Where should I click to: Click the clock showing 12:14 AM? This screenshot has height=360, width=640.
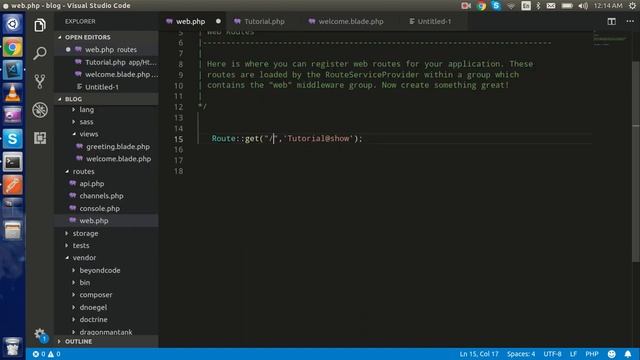click(608, 6)
